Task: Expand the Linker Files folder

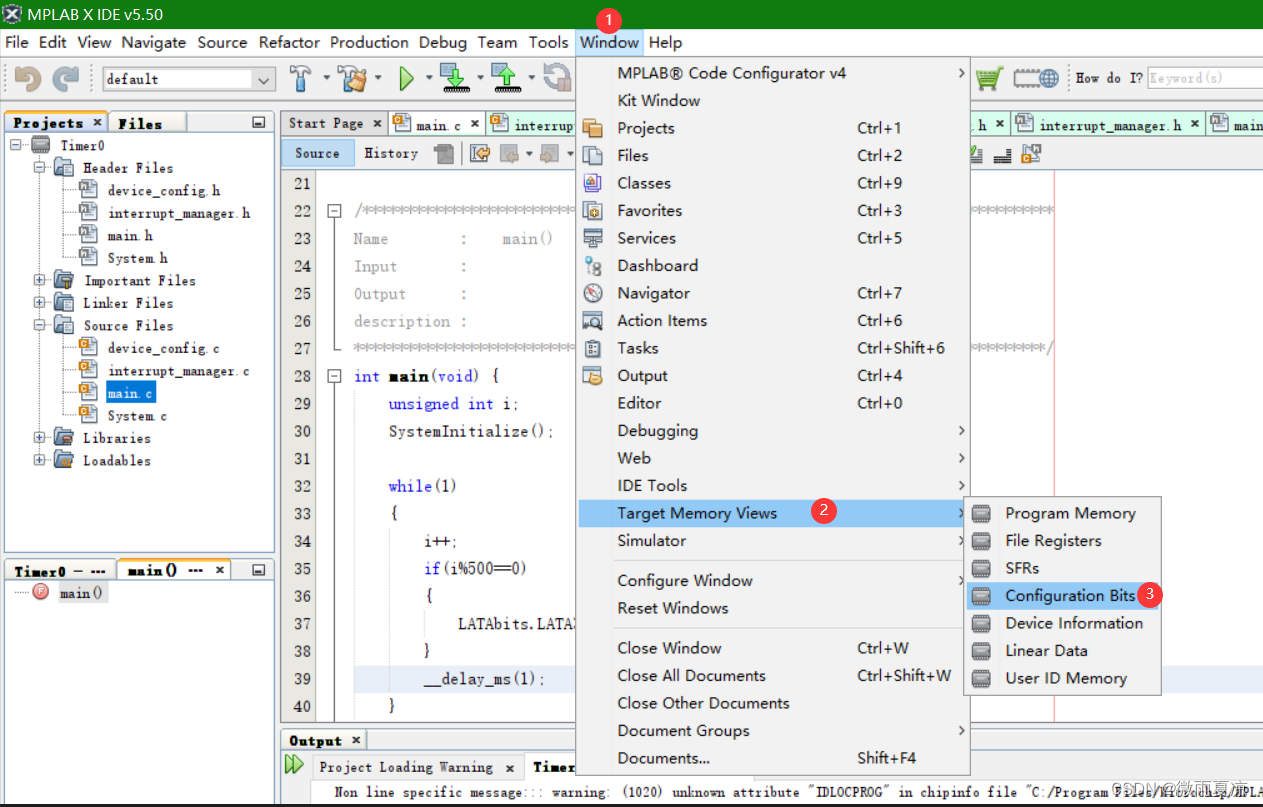Action: coord(39,303)
